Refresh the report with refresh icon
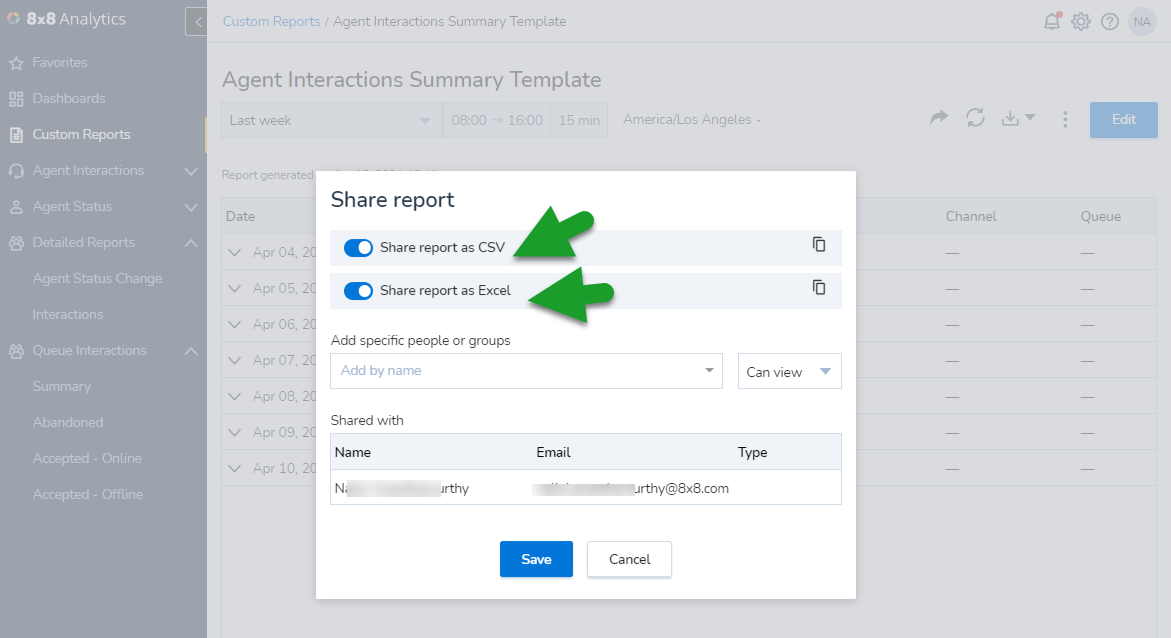The image size is (1171, 638). tap(975, 118)
